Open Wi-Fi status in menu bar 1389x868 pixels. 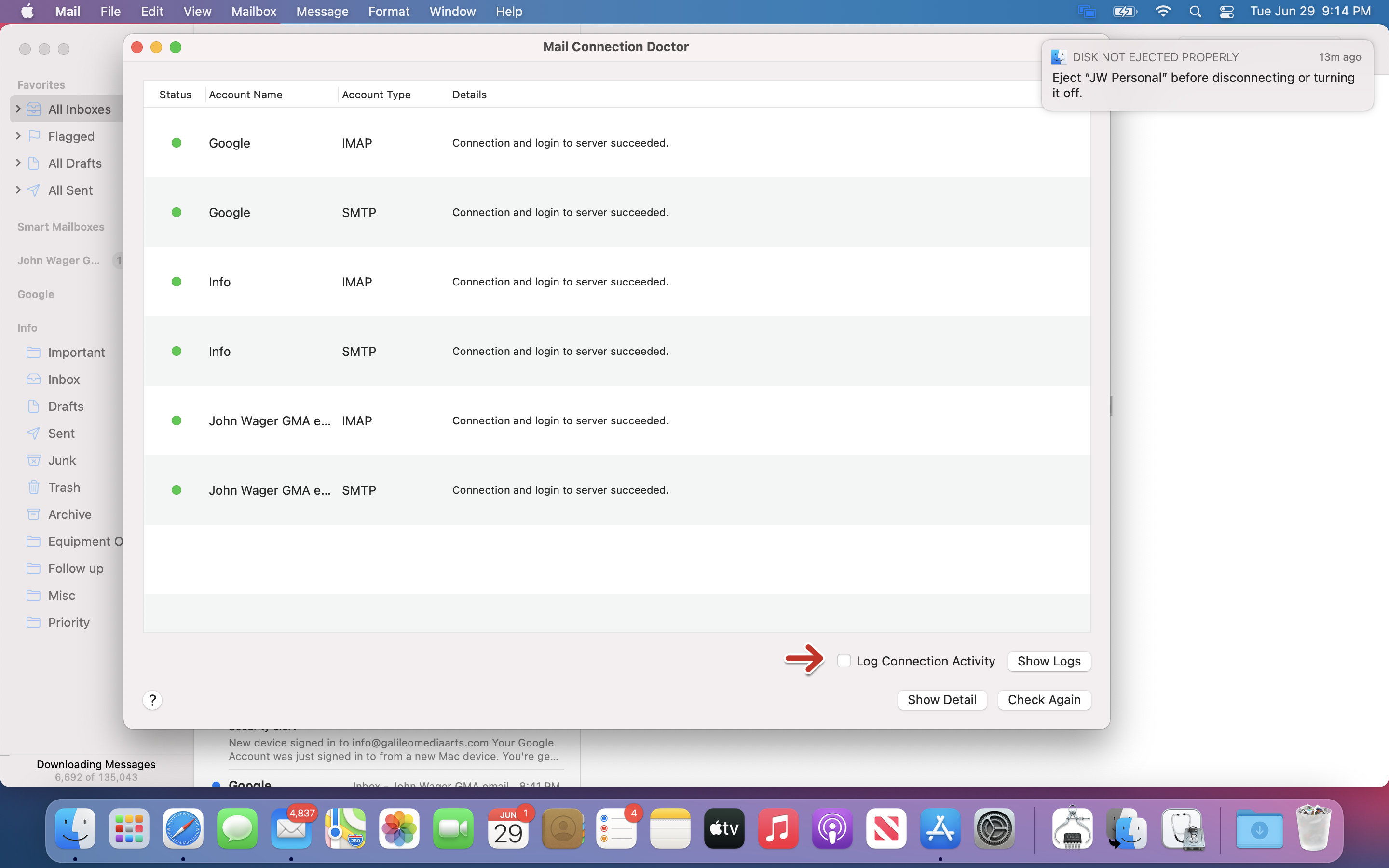pos(1163,12)
